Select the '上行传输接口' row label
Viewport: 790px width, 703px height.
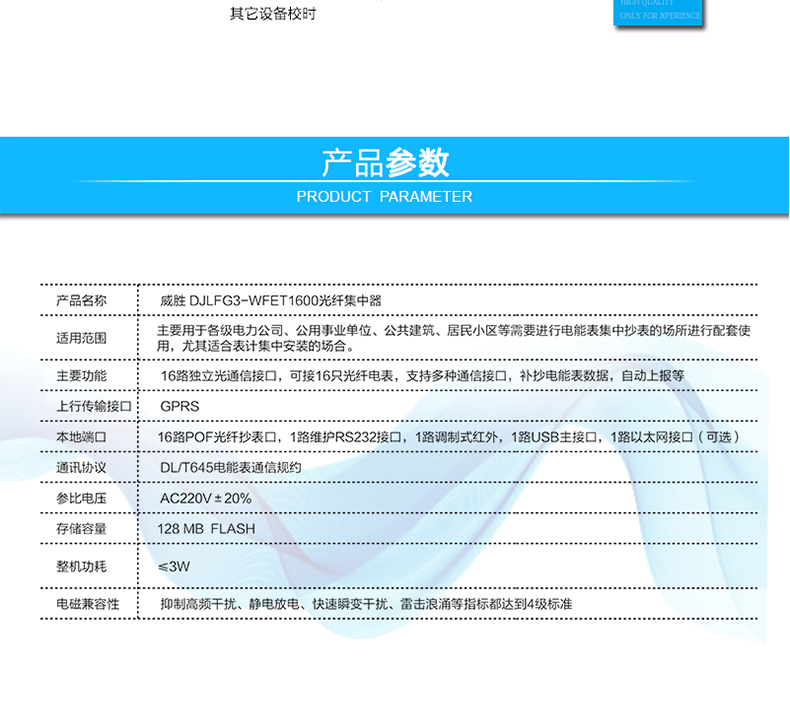point(94,406)
